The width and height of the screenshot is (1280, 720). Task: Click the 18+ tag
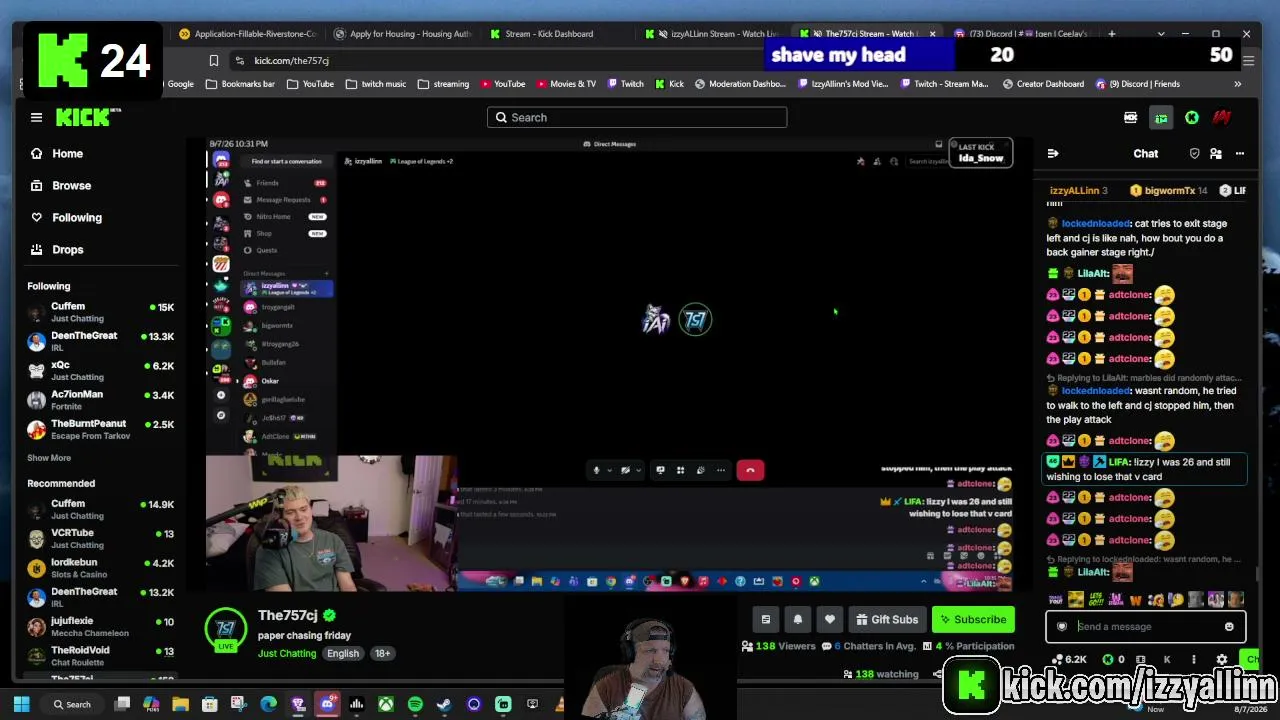(x=382, y=654)
